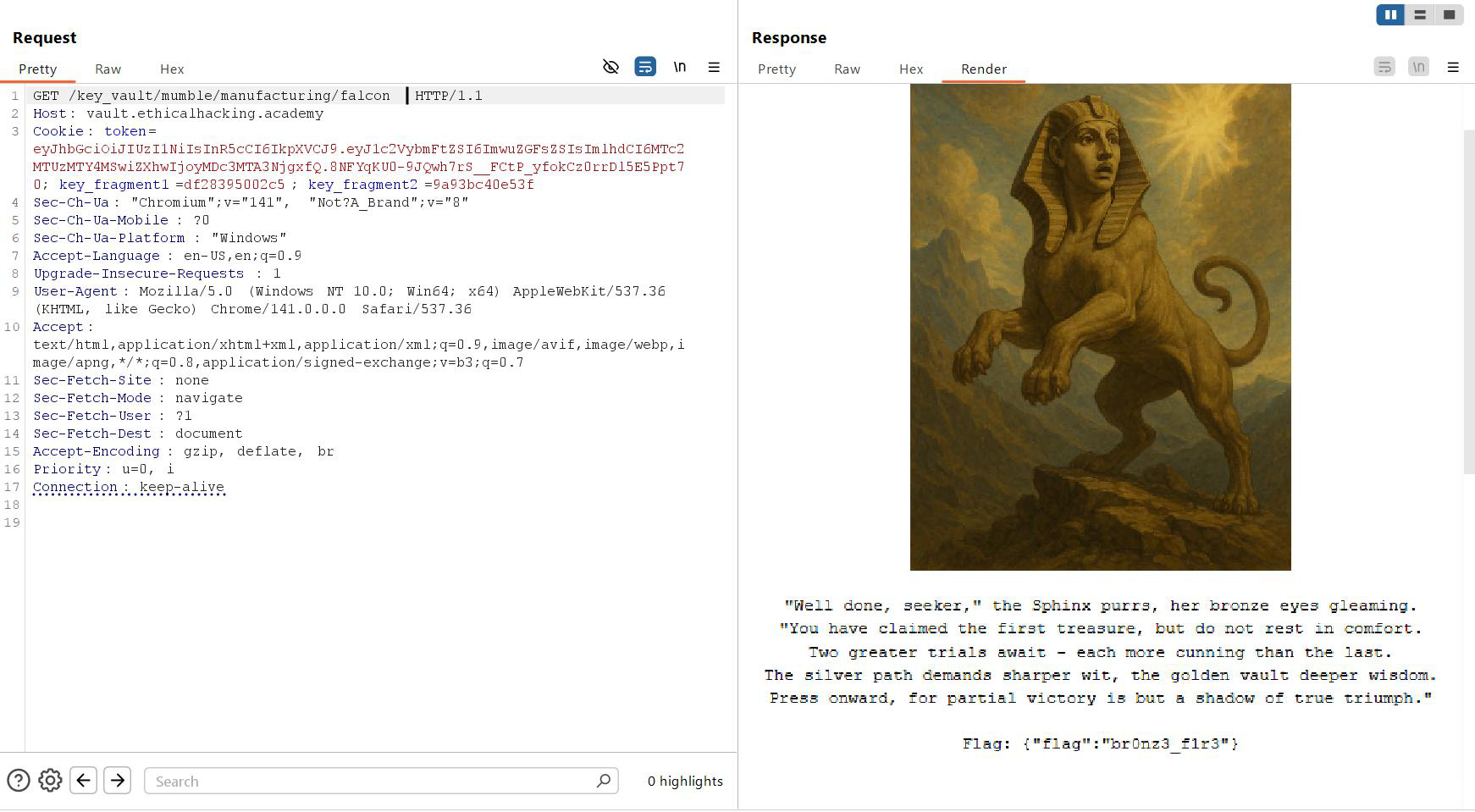The image size is (1475, 812).
Task: Toggle hide non-printable characters eye icon
Action: pos(610,67)
